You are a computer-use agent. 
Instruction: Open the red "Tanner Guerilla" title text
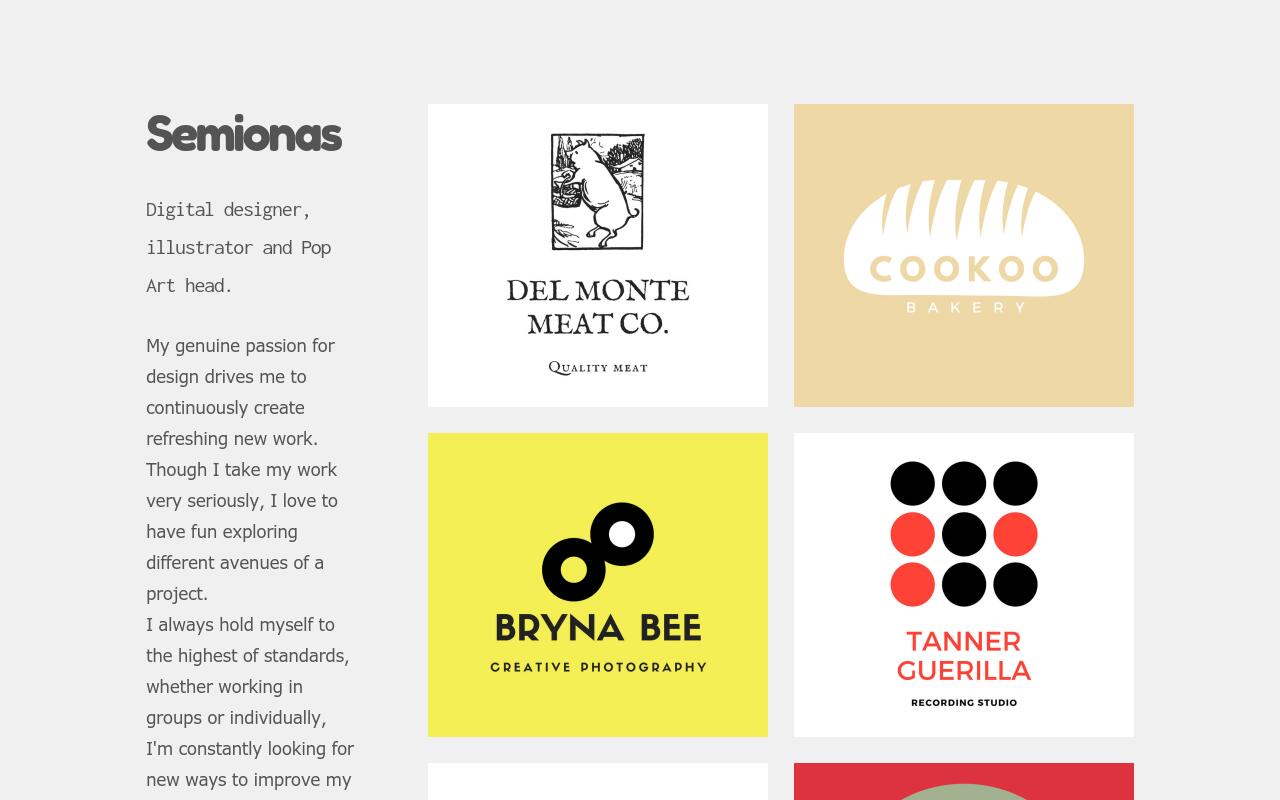pos(964,656)
